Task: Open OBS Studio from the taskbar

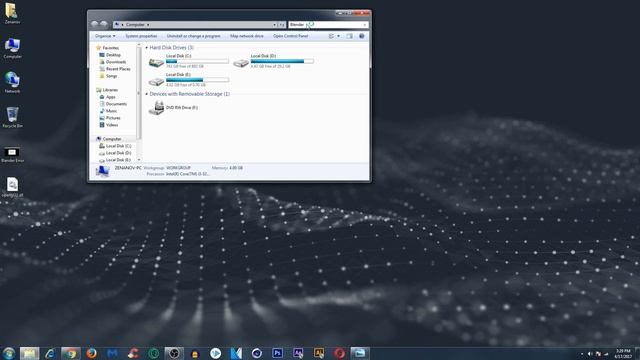Action: coord(174,353)
